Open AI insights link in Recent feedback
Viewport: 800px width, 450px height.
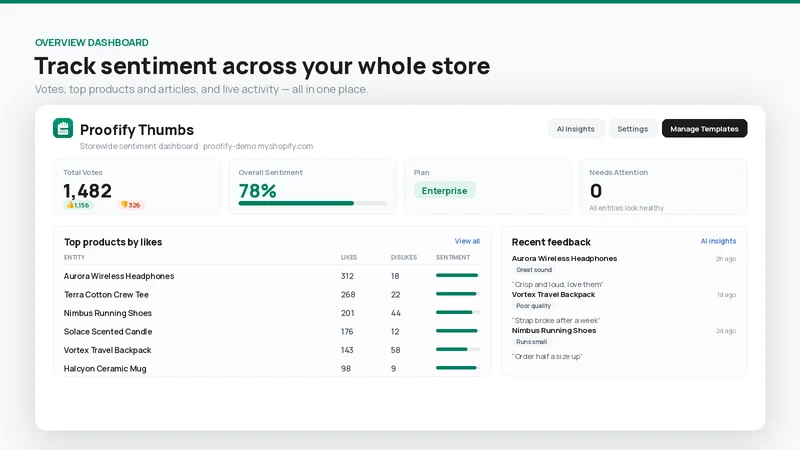718,241
